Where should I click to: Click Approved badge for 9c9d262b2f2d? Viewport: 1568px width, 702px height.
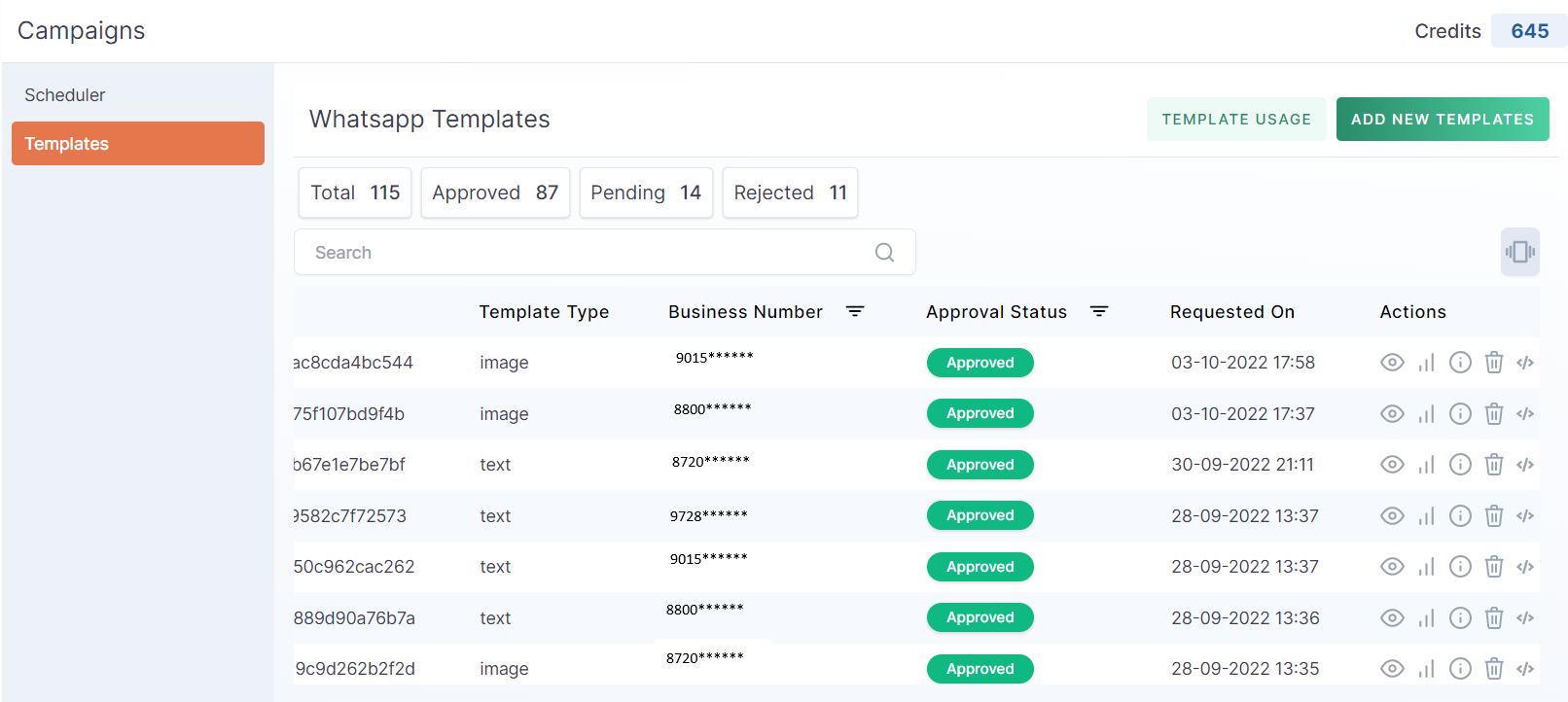click(x=980, y=669)
